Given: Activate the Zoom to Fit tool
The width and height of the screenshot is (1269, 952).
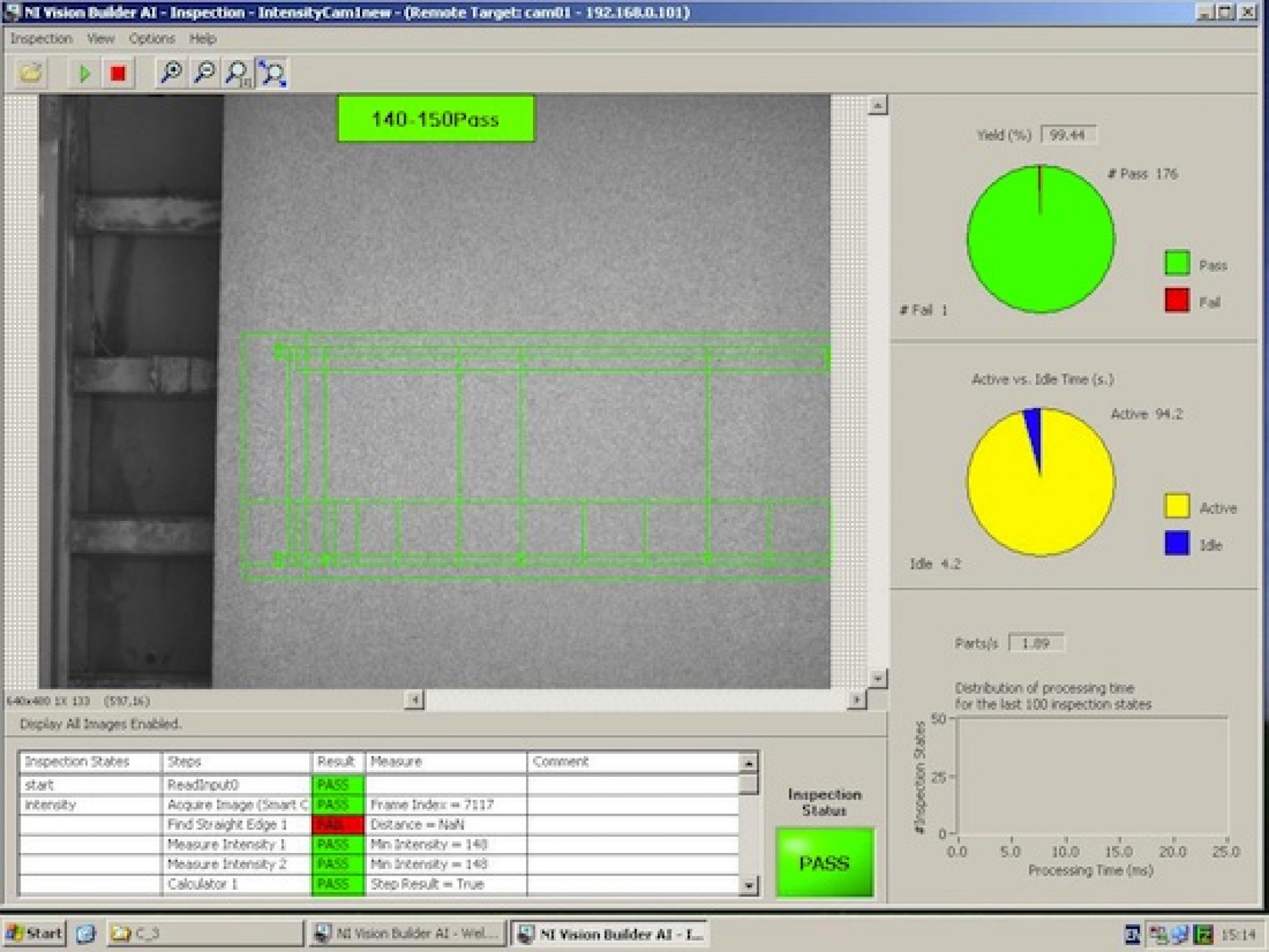Looking at the screenshot, I should coord(271,73).
